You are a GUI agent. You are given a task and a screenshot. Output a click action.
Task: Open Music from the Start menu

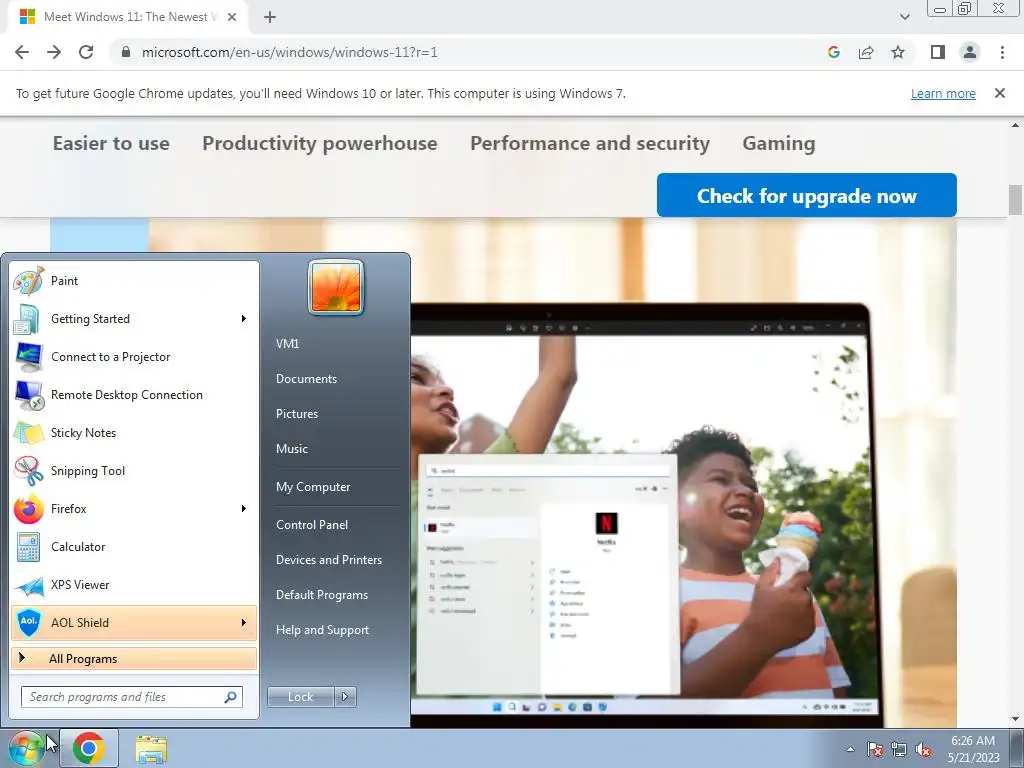(292, 449)
